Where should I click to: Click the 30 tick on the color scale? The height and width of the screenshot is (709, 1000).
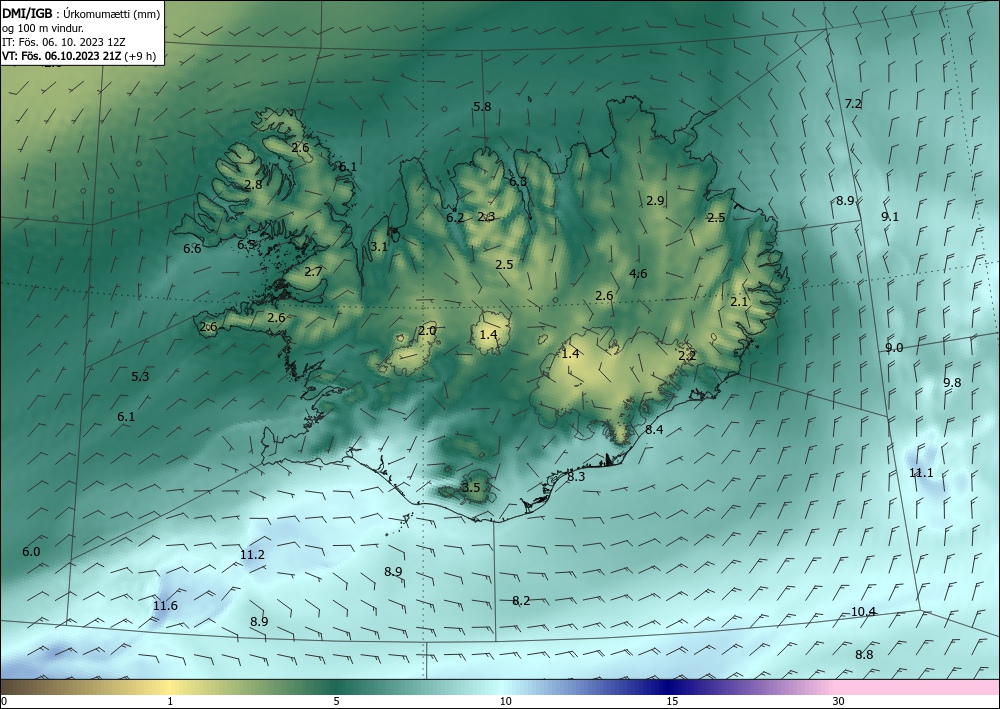click(838, 702)
